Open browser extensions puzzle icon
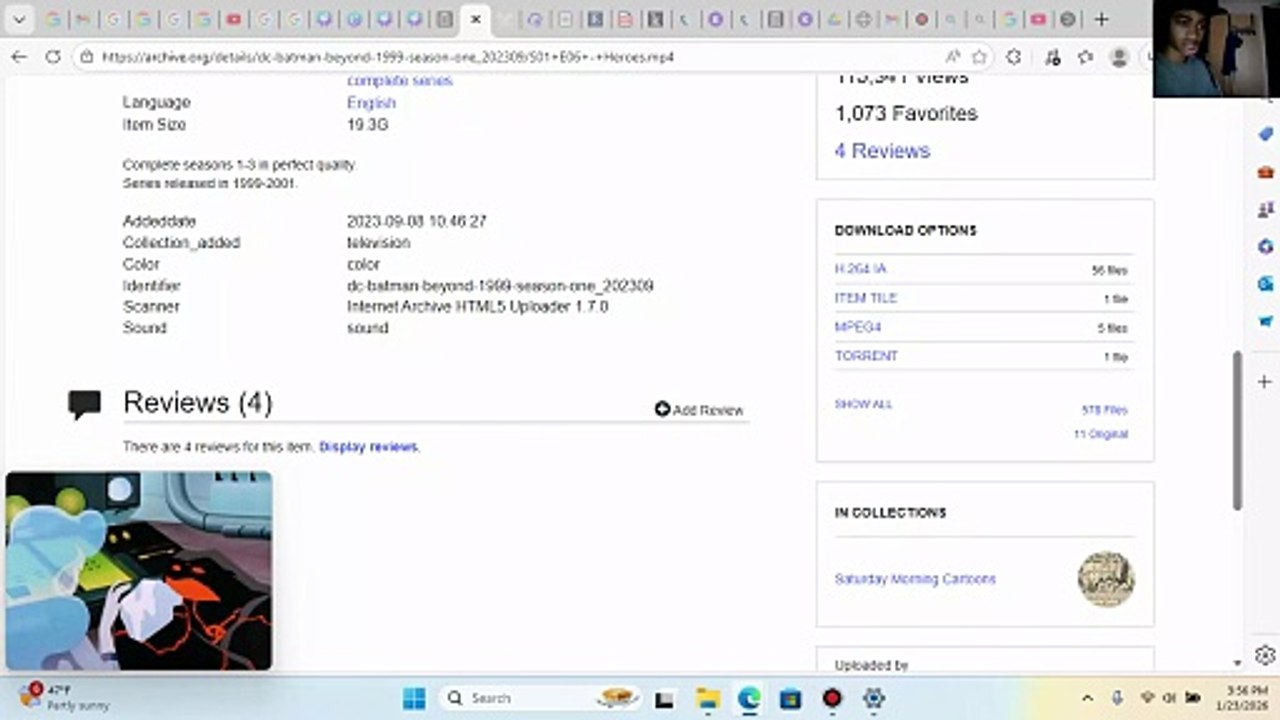 [x=1013, y=57]
